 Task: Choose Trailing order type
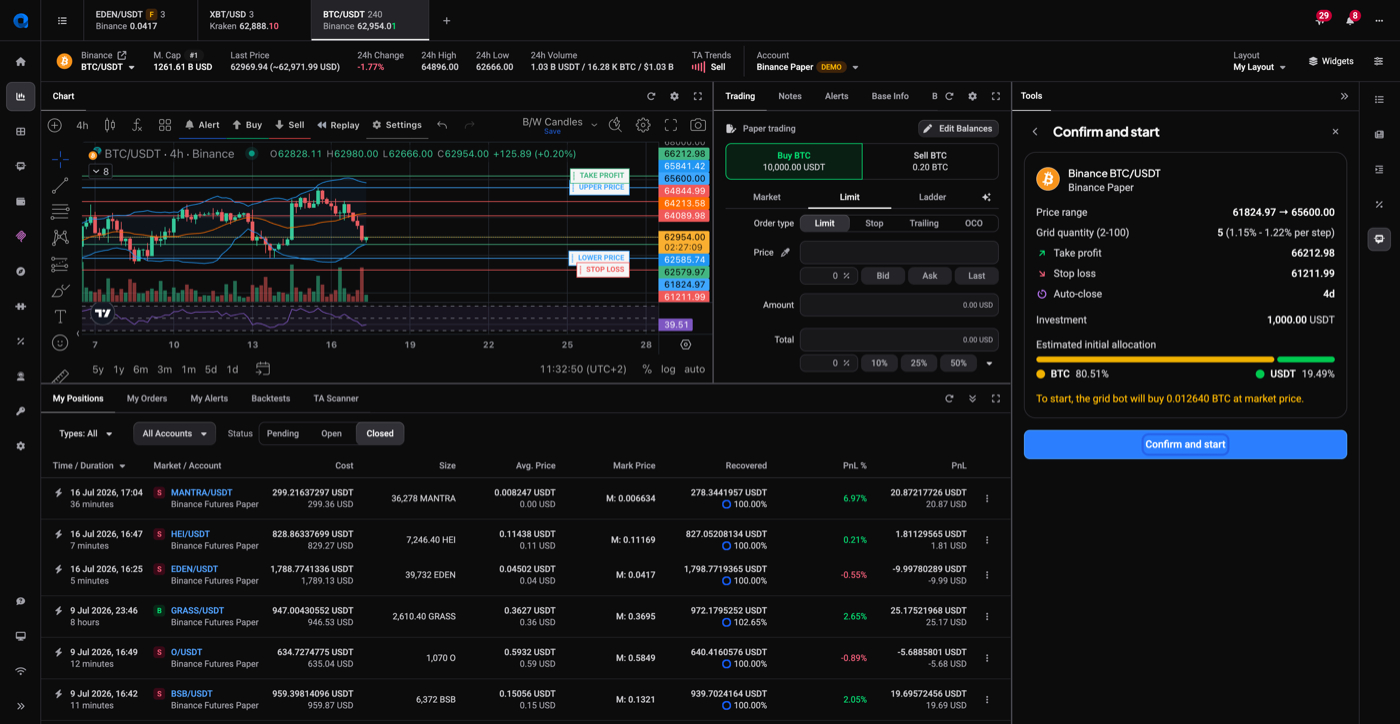924,223
